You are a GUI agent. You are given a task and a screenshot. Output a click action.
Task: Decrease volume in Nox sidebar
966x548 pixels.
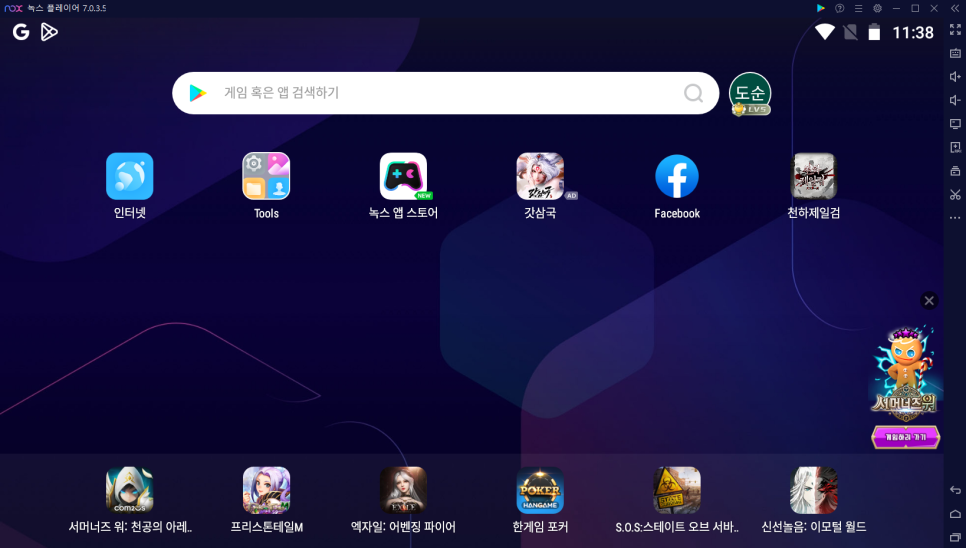coord(955,100)
